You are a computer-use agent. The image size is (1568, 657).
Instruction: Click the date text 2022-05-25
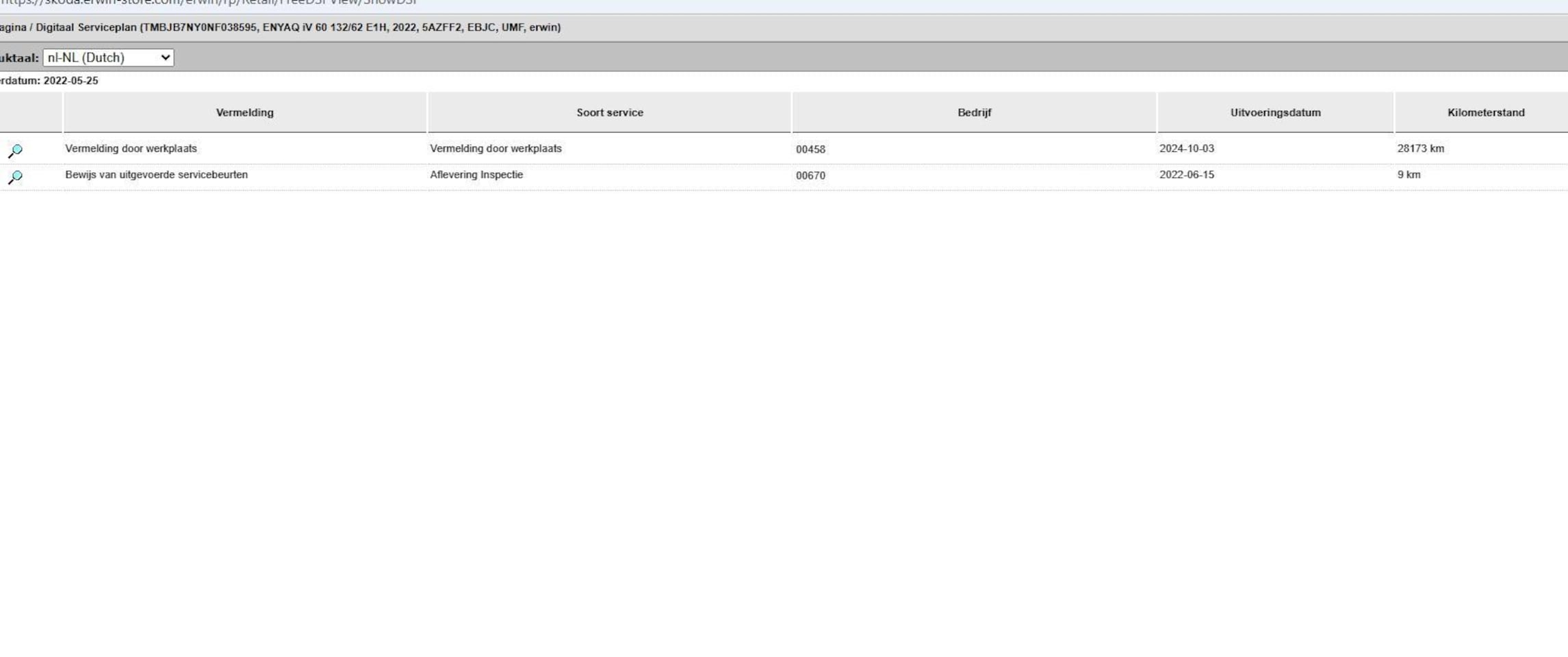point(70,81)
